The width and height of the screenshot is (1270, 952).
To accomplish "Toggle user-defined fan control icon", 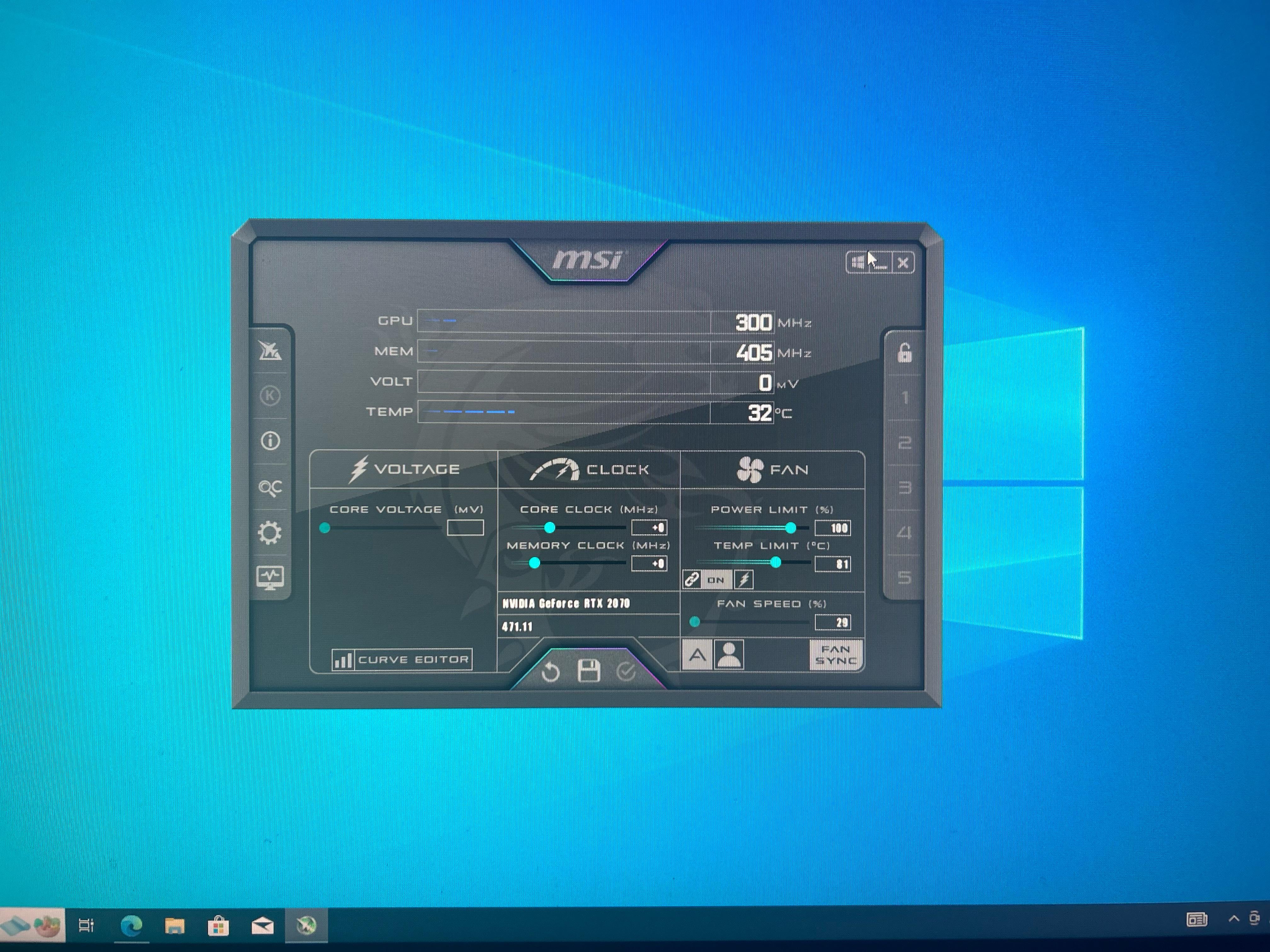I will [729, 655].
